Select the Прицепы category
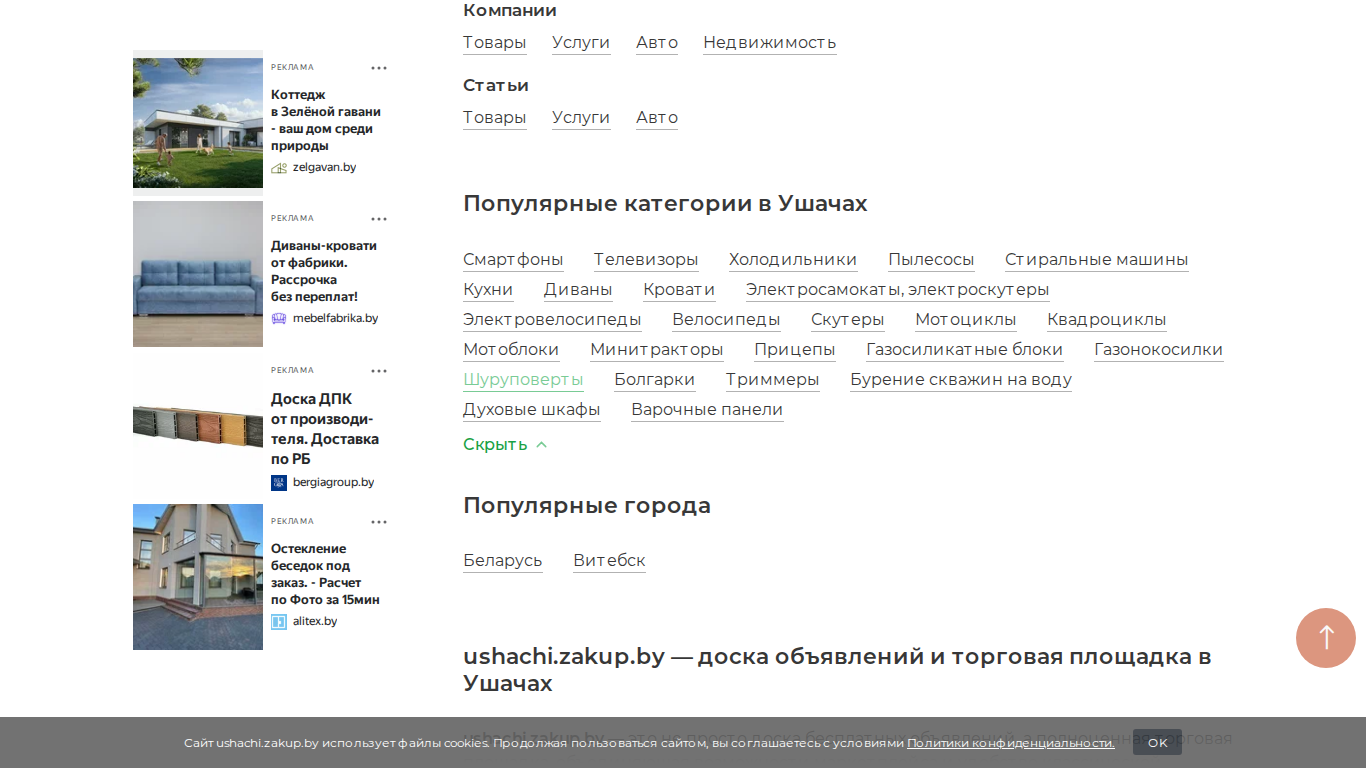Screen dimensions: 1366x768 (x=795, y=350)
